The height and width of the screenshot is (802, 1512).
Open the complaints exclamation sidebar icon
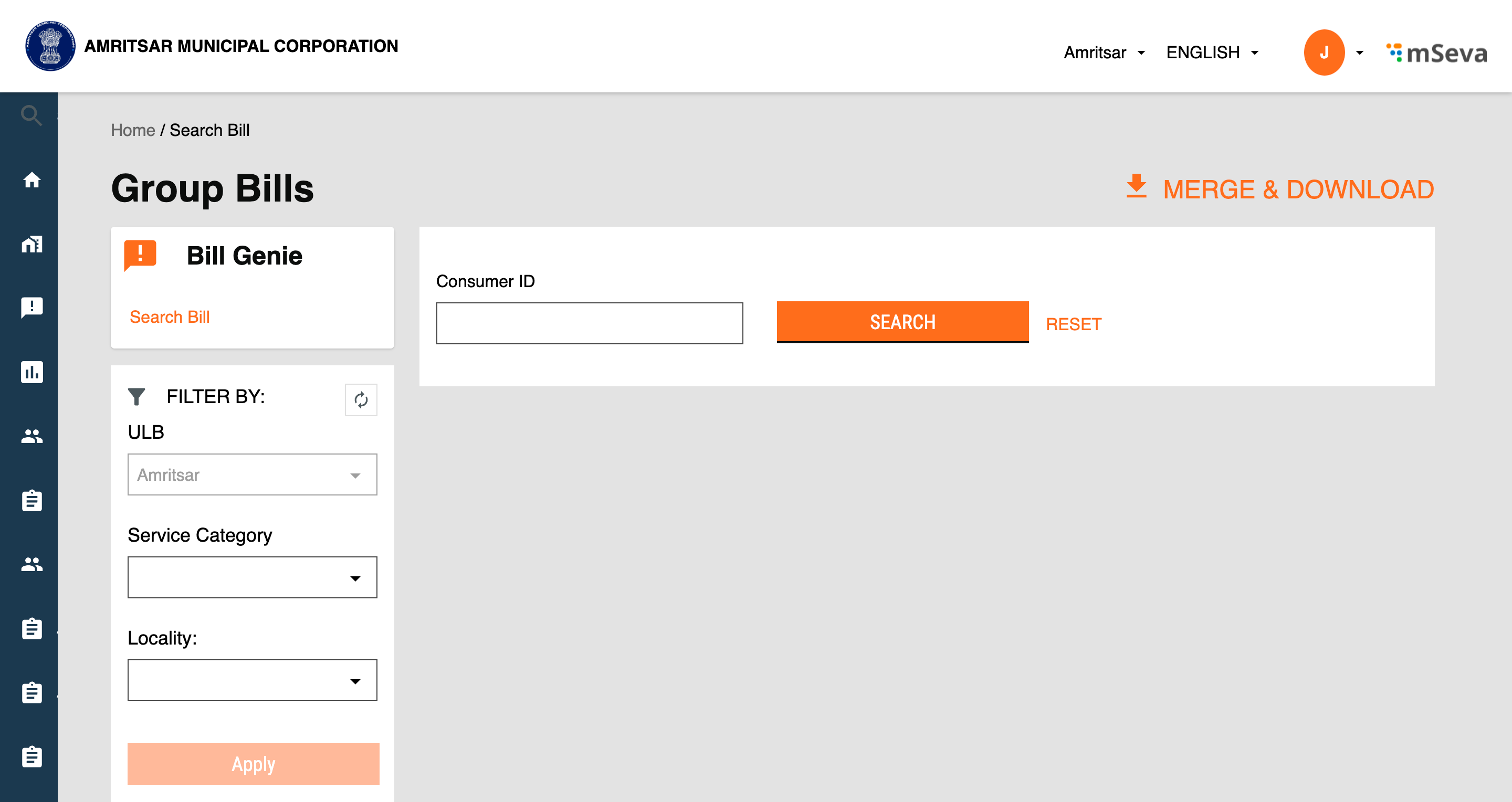[x=31, y=307]
